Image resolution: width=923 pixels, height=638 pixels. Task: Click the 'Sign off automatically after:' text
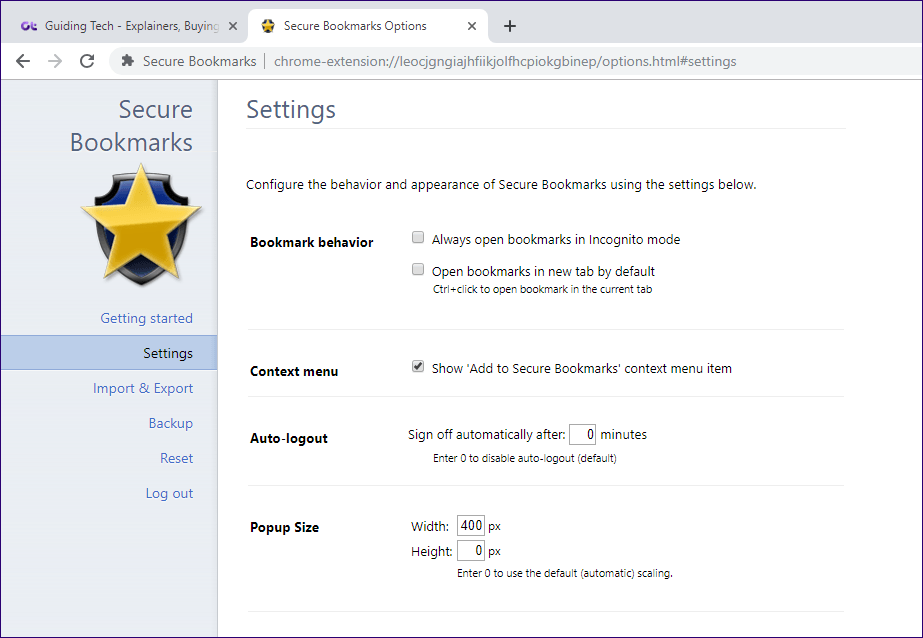pyautogui.click(x=486, y=435)
